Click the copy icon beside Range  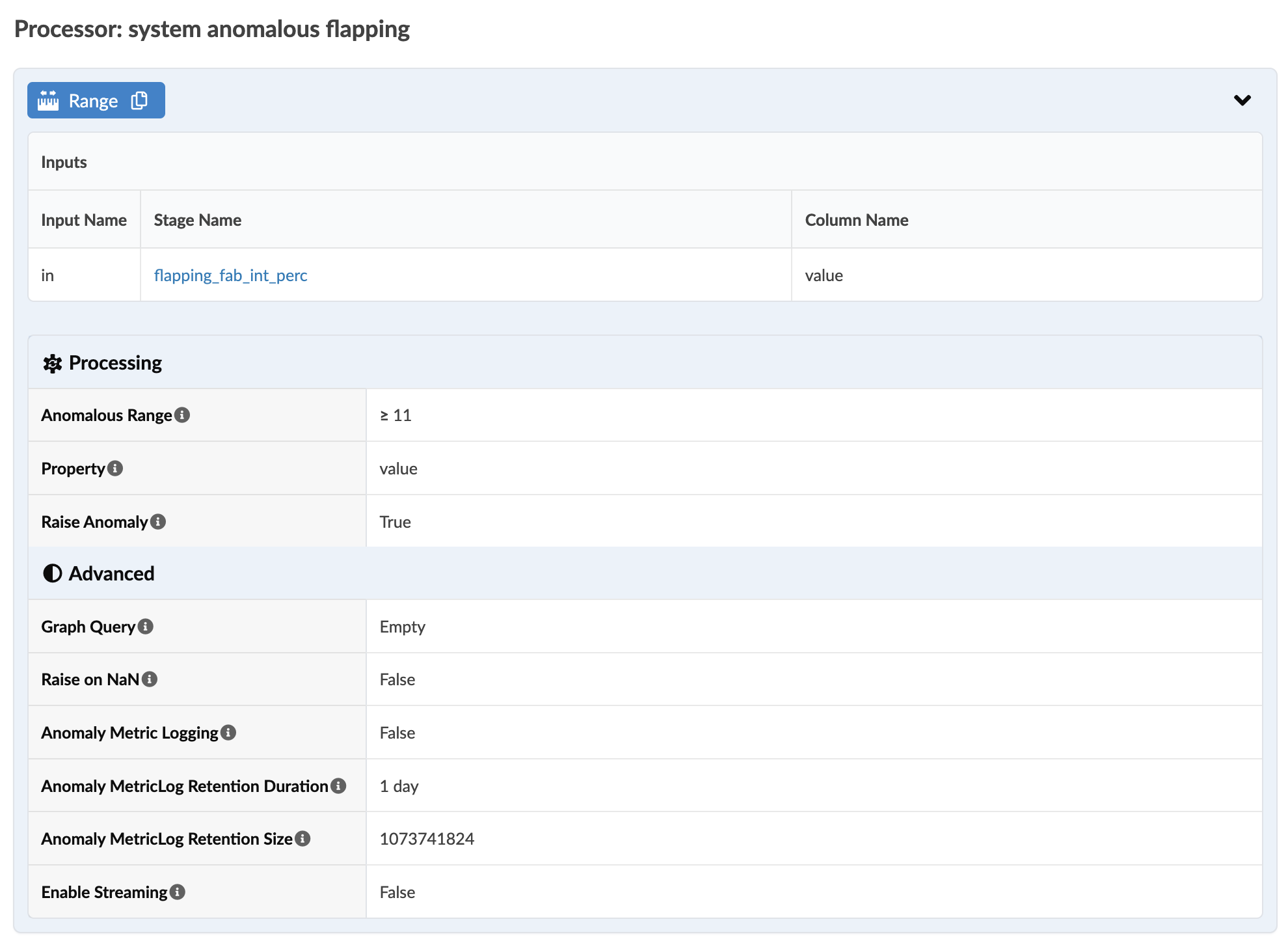139,100
